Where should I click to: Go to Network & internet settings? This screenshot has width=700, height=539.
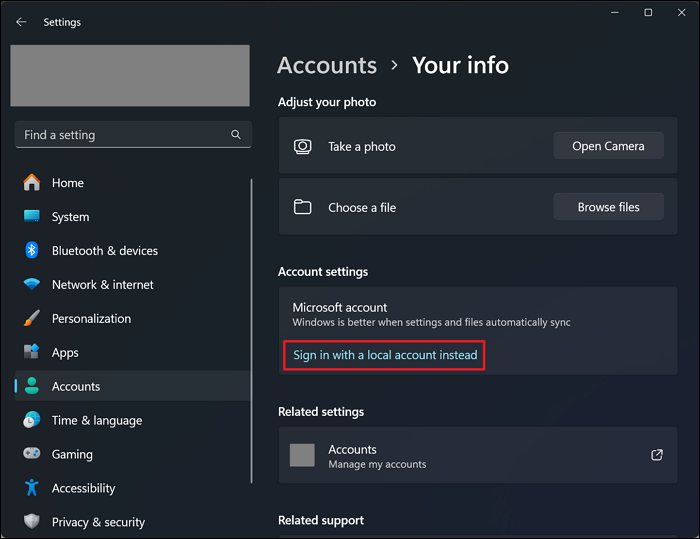click(102, 285)
